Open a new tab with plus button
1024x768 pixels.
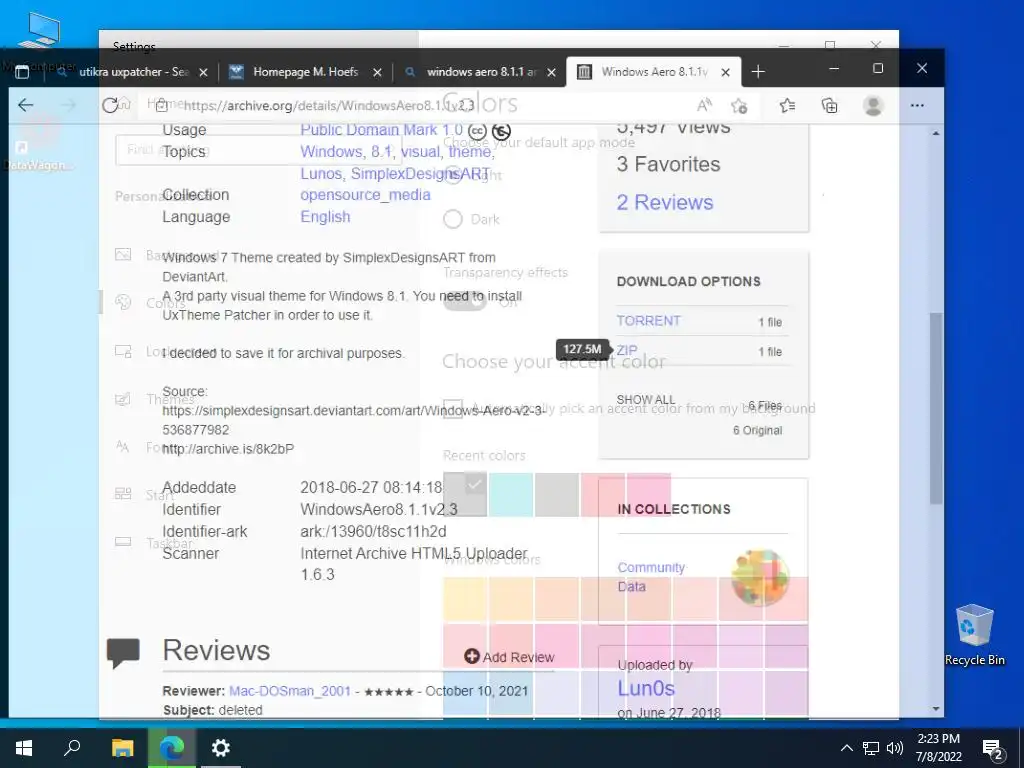pyautogui.click(x=758, y=72)
